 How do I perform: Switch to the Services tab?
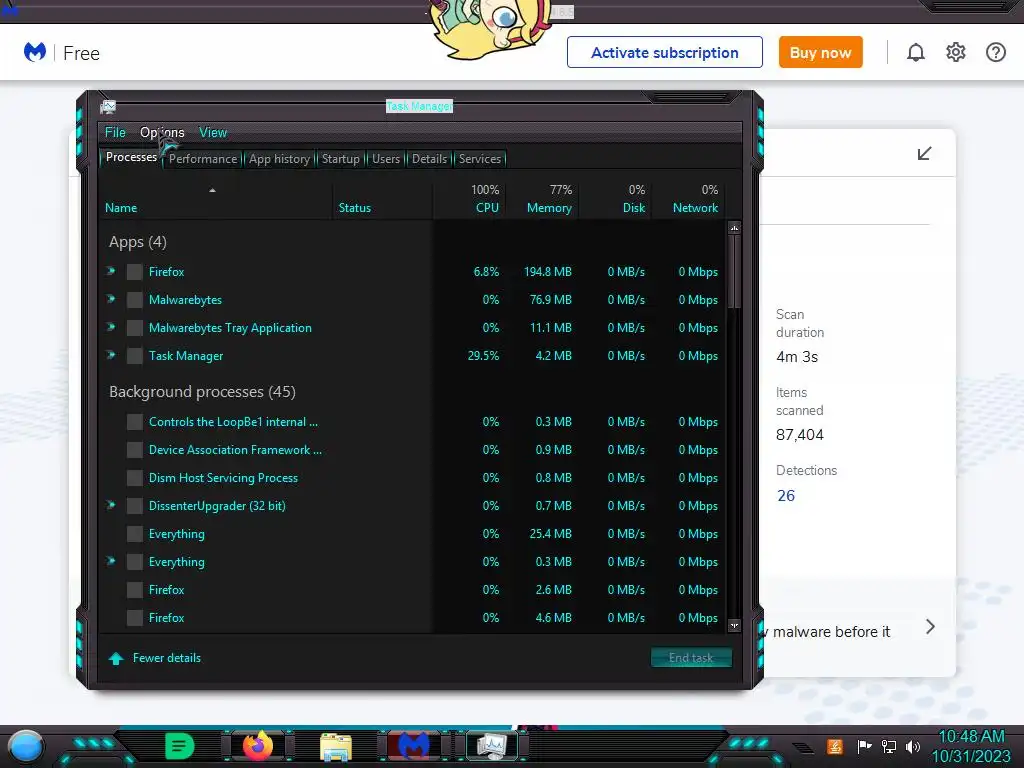[x=480, y=159]
